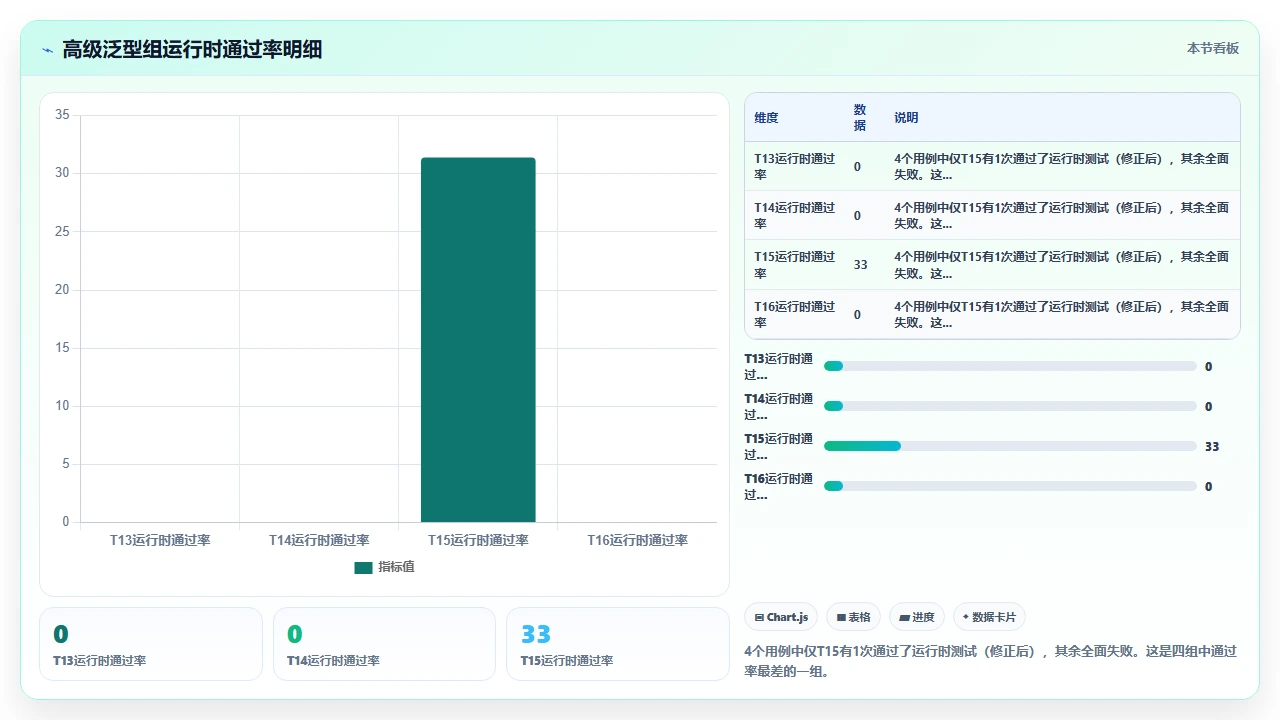Click the value 33 in the table
Image resolution: width=1280 pixels, height=720 pixels.
pyautogui.click(x=861, y=265)
